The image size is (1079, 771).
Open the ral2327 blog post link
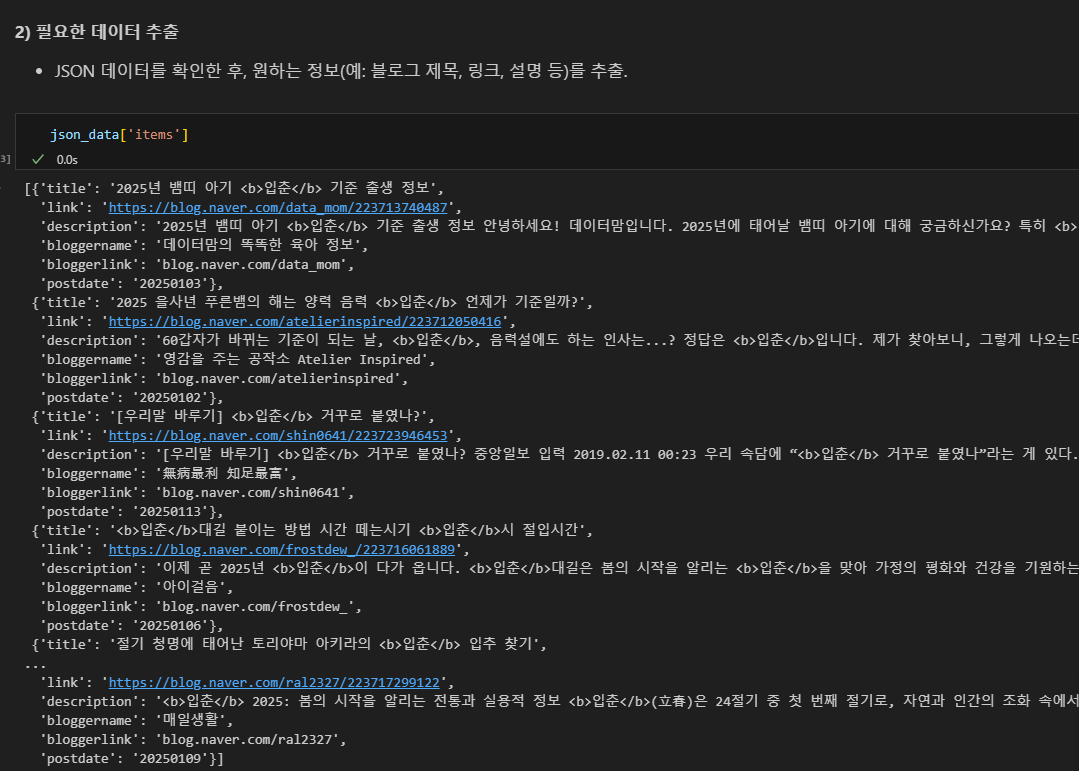tap(274, 682)
